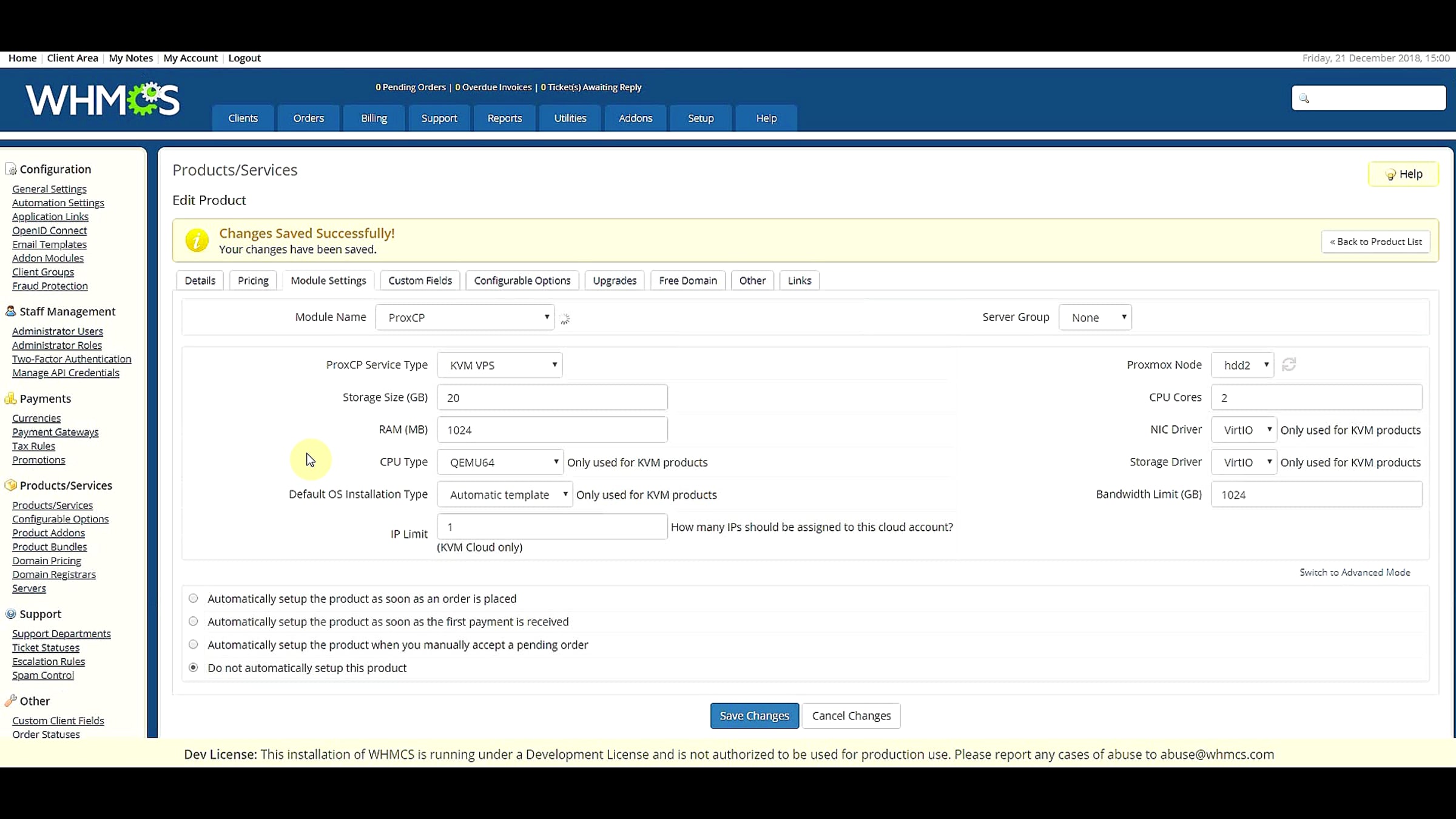The height and width of the screenshot is (819, 1456).
Task: Select do not automatically setup this product
Action: point(194,668)
